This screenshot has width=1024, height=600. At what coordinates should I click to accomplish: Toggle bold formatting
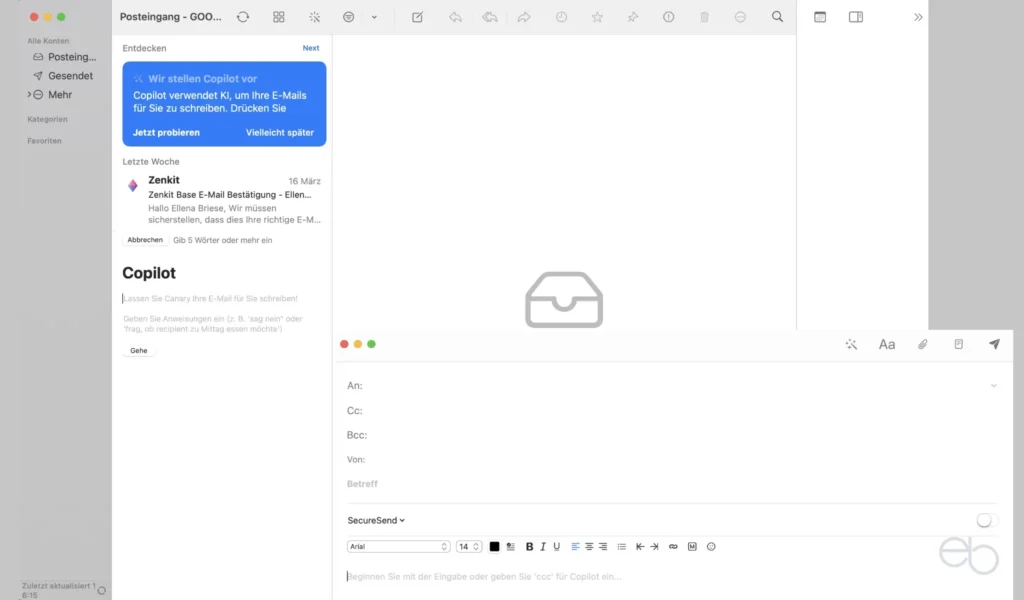530,546
